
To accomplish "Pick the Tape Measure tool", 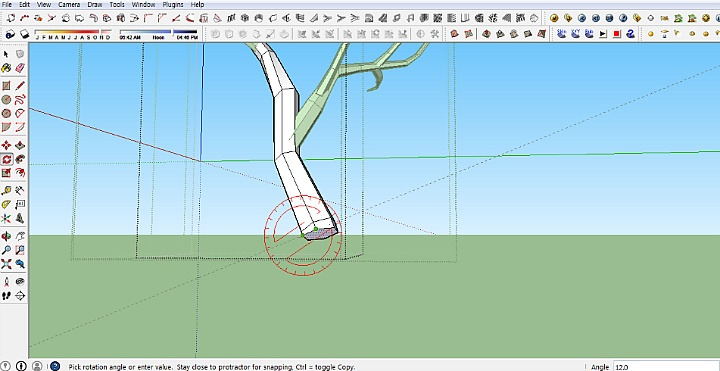I will [6, 191].
